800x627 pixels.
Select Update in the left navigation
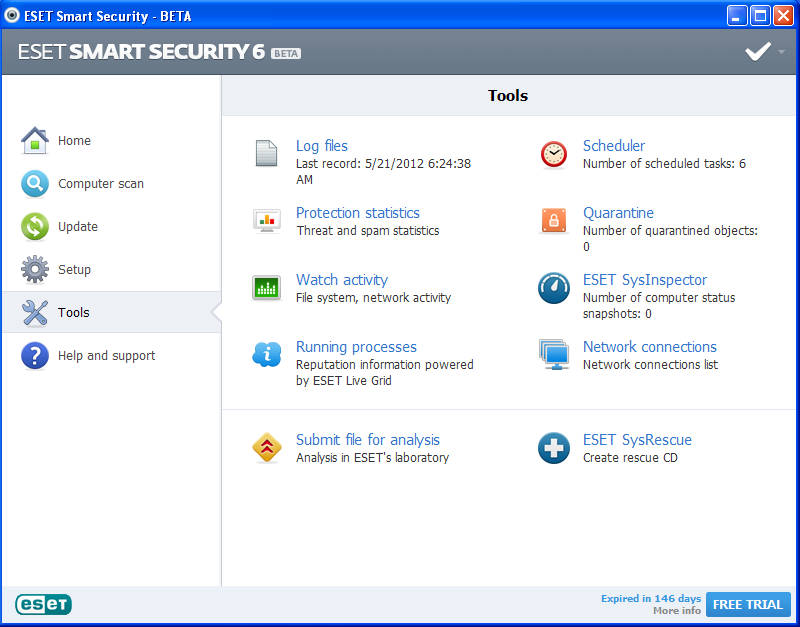[77, 227]
